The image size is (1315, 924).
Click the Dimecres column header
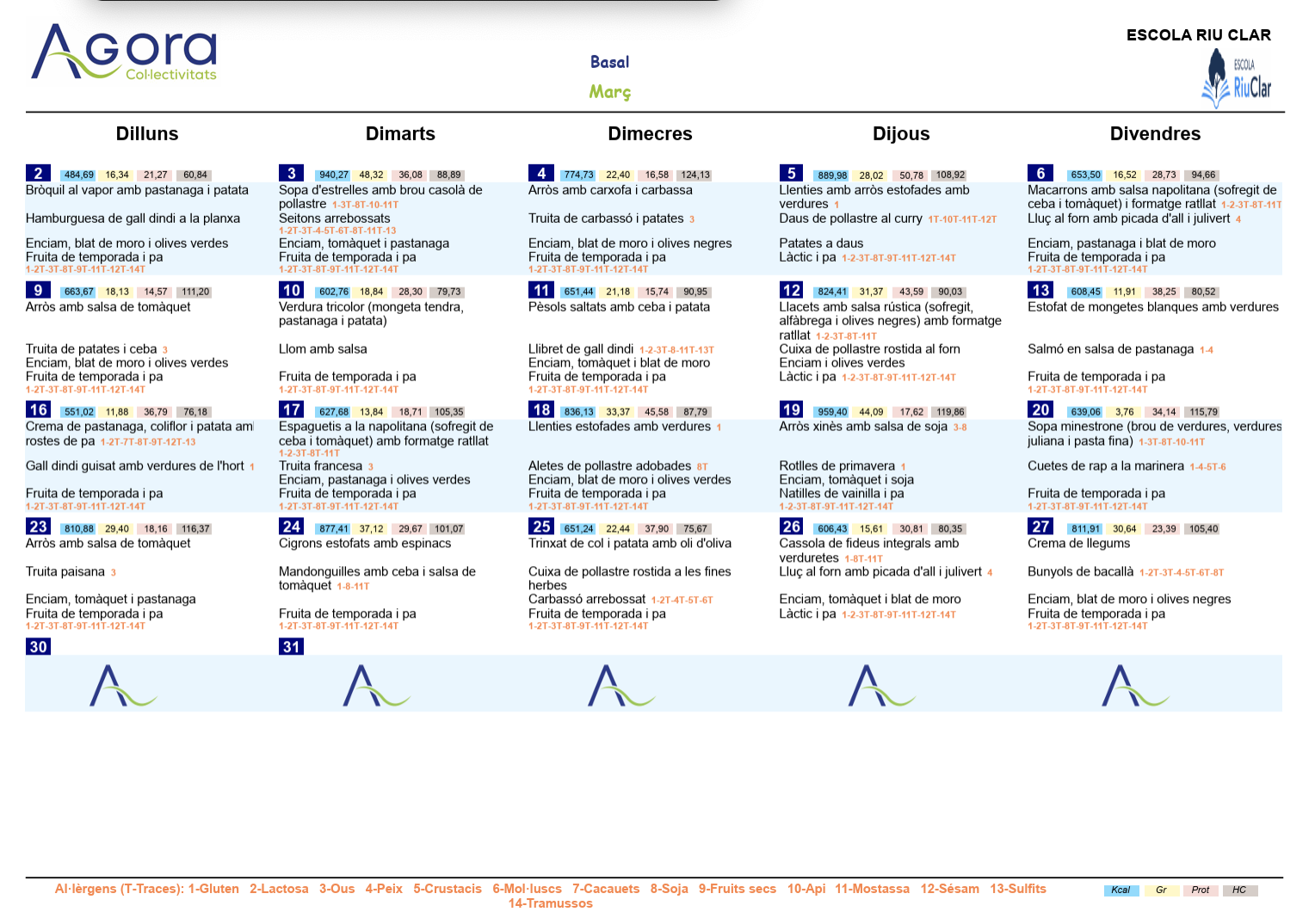[x=650, y=134]
